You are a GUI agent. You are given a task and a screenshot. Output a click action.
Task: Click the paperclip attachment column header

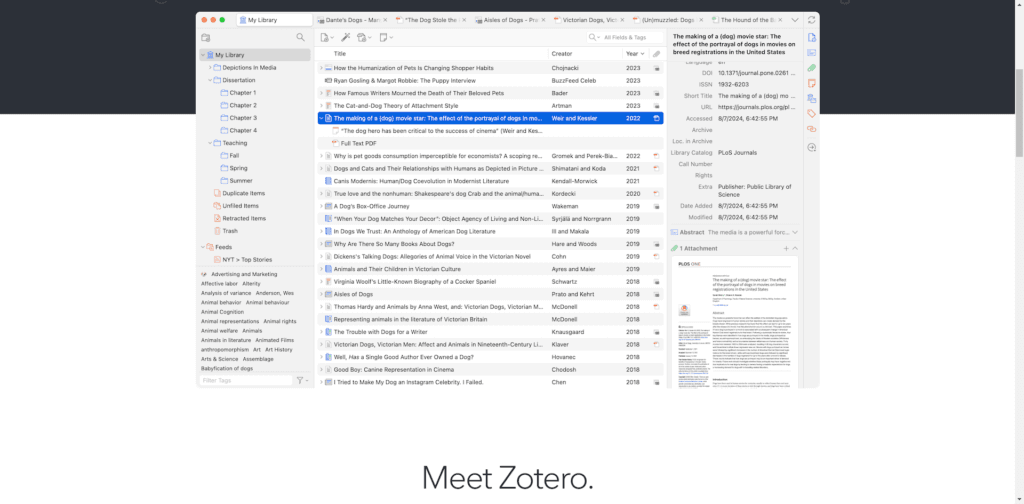pyautogui.click(x=656, y=54)
